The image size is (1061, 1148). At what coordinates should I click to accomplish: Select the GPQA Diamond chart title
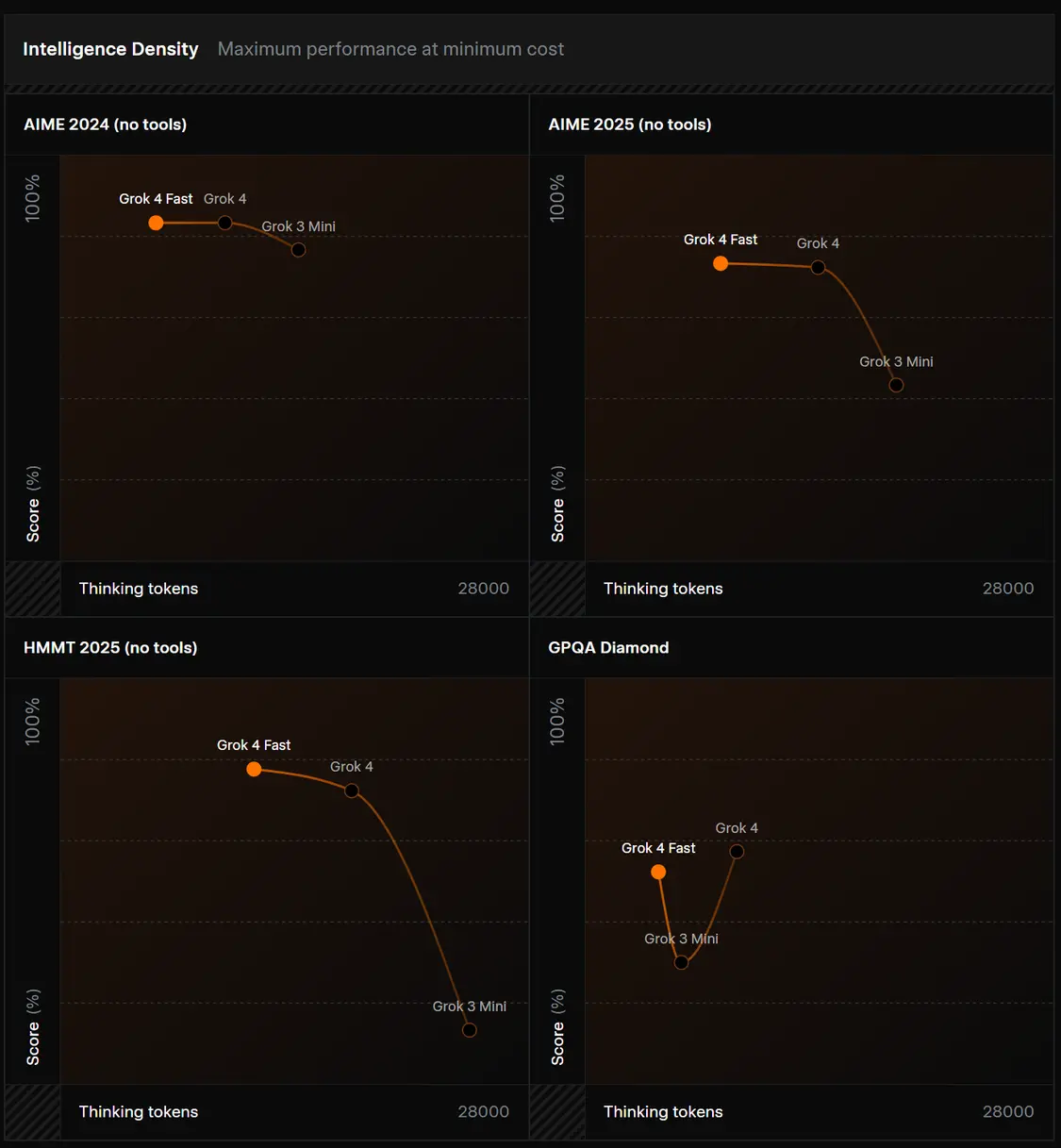tap(608, 648)
